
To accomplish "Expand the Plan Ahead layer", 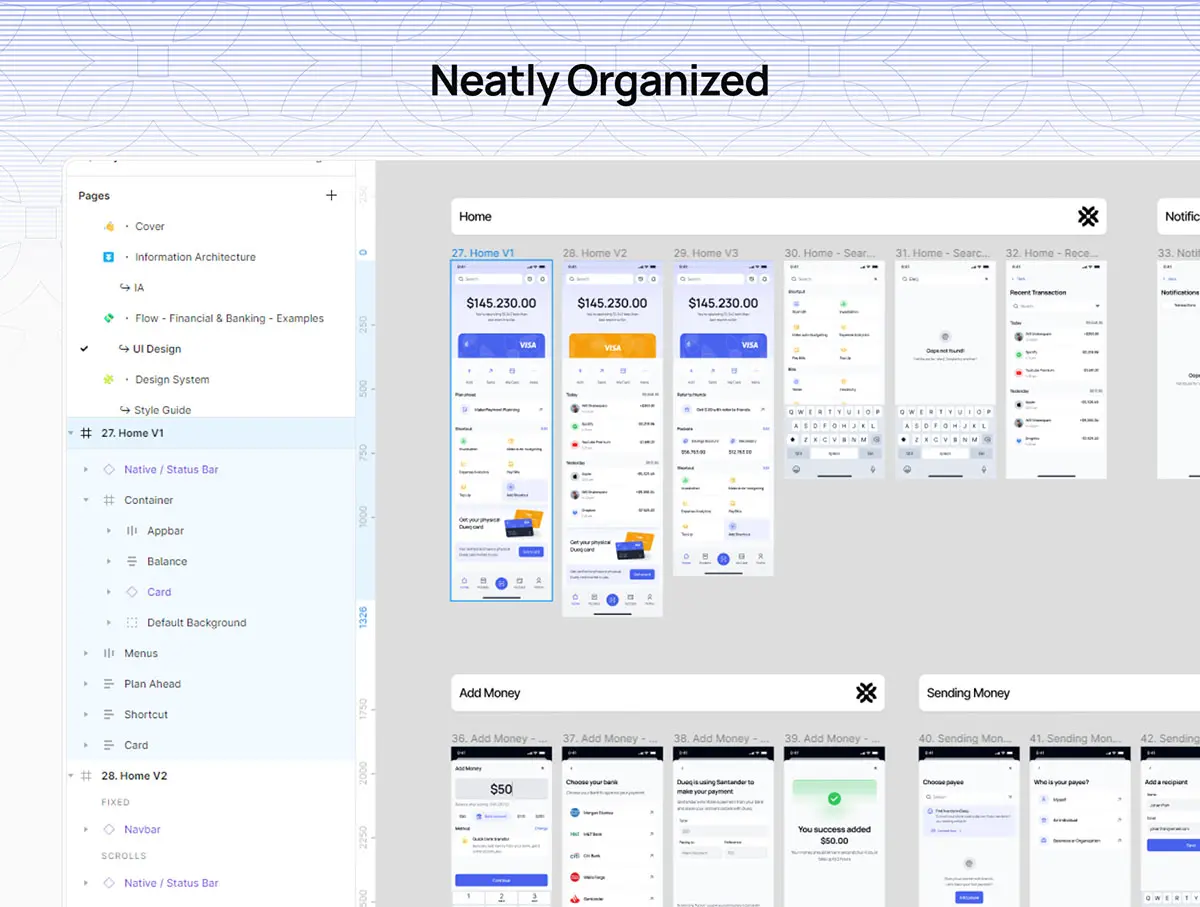I will pyautogui.click(x=86, y=684).
